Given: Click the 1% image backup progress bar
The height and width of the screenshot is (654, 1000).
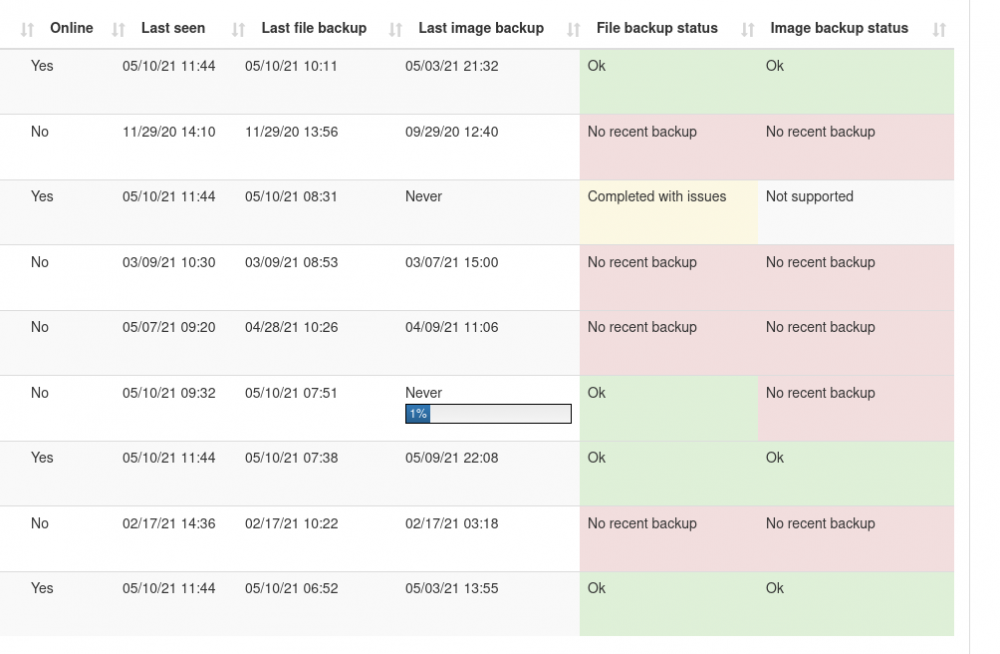Looking at the screenshot, I should [489, 414].
